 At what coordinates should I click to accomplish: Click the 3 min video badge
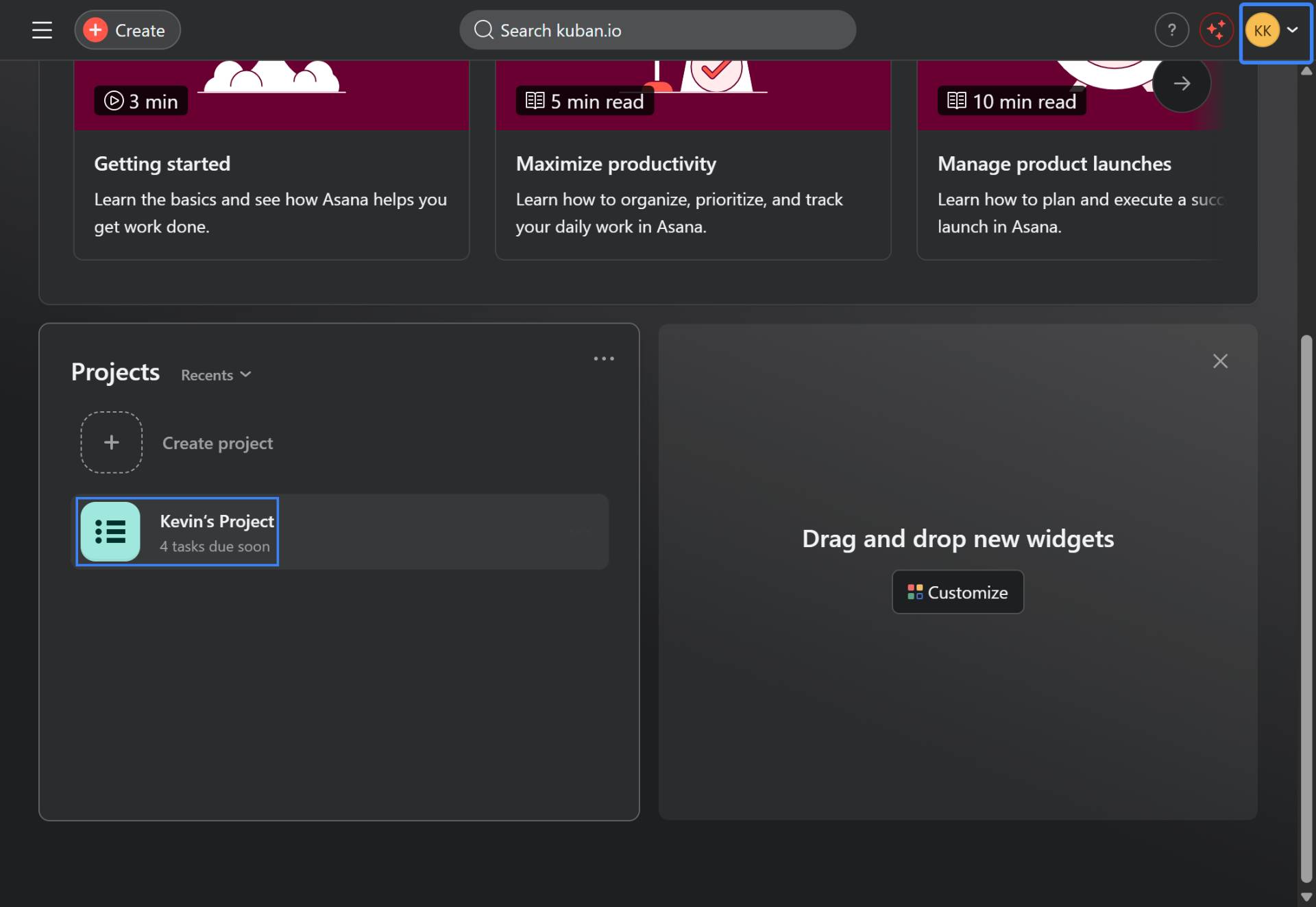[141, 101]
